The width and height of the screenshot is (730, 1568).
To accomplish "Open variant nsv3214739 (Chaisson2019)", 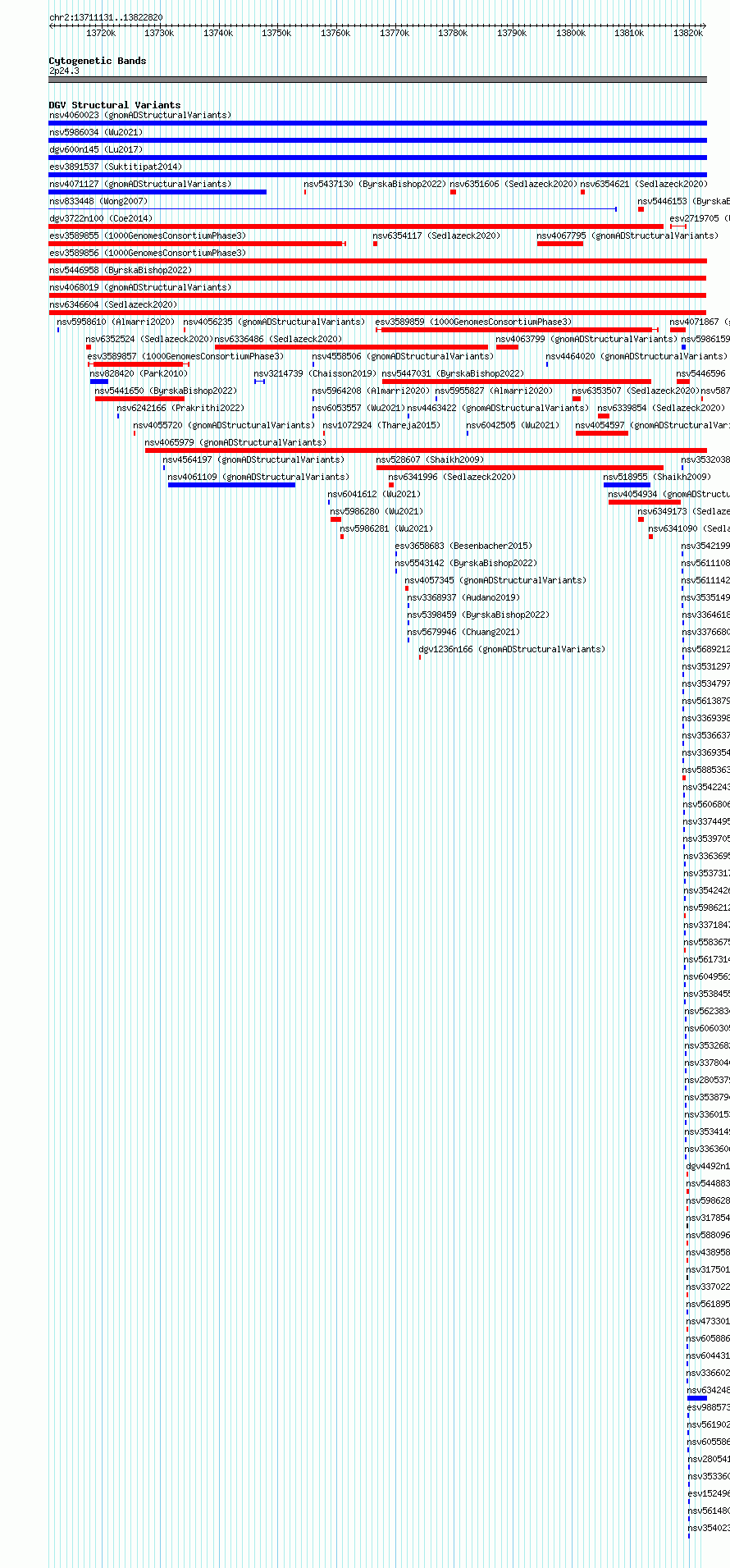I will click(315, 373).
